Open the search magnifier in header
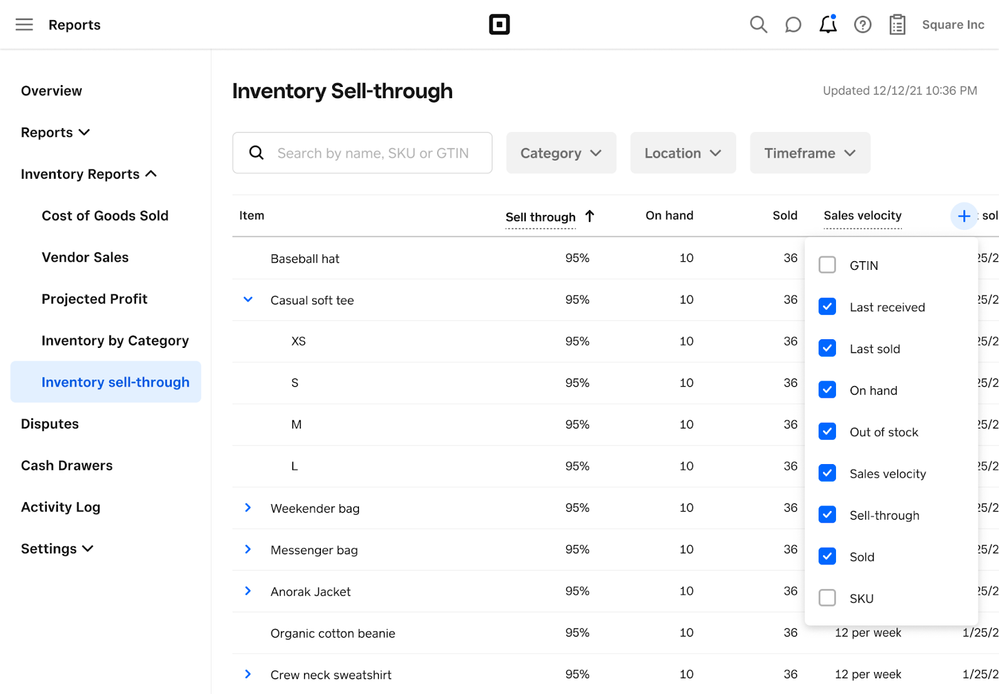The width and height of the screenshot is (999, 694). tap(758, 25)
